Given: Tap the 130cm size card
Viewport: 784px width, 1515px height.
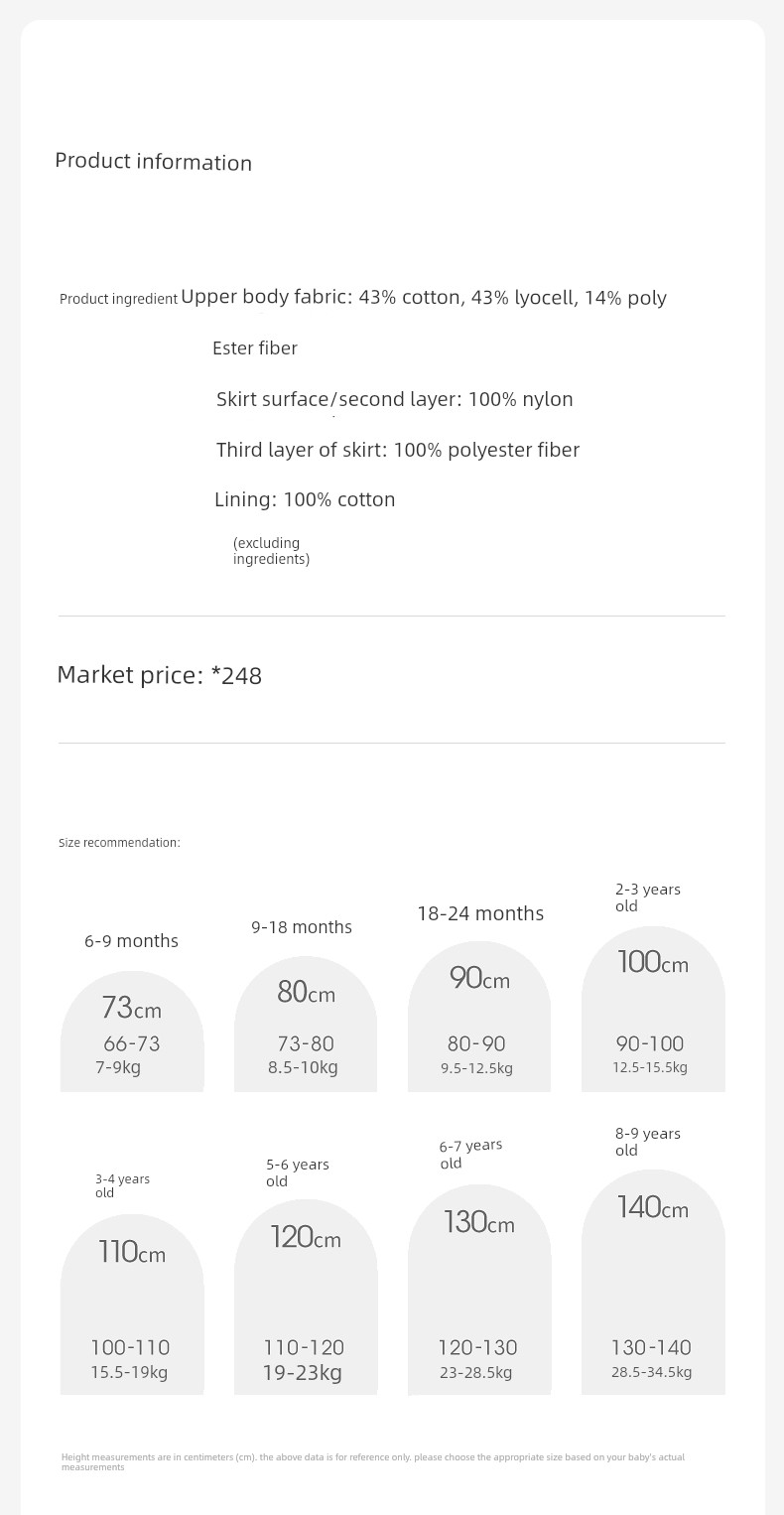Looking at the screenshot, I should 479,1289.
